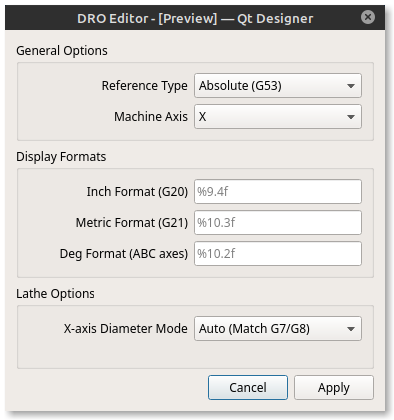
Task: Click the Reference Type label
Action: pyautogui.click(x=145, y=86)
